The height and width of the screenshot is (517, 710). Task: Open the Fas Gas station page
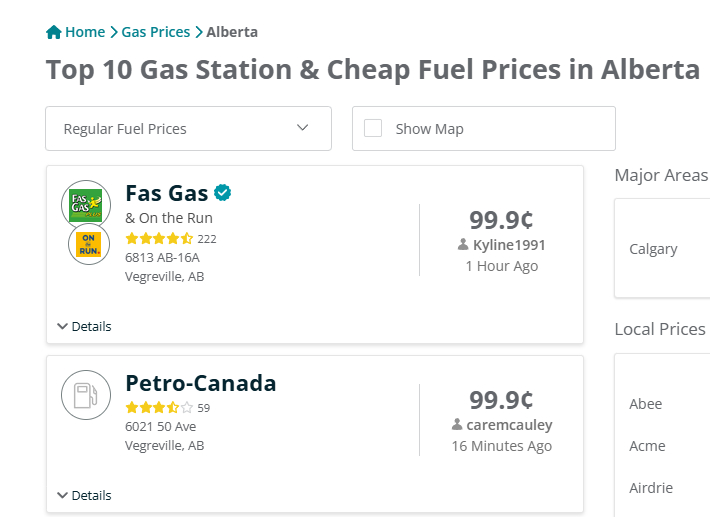coord(166,192)
